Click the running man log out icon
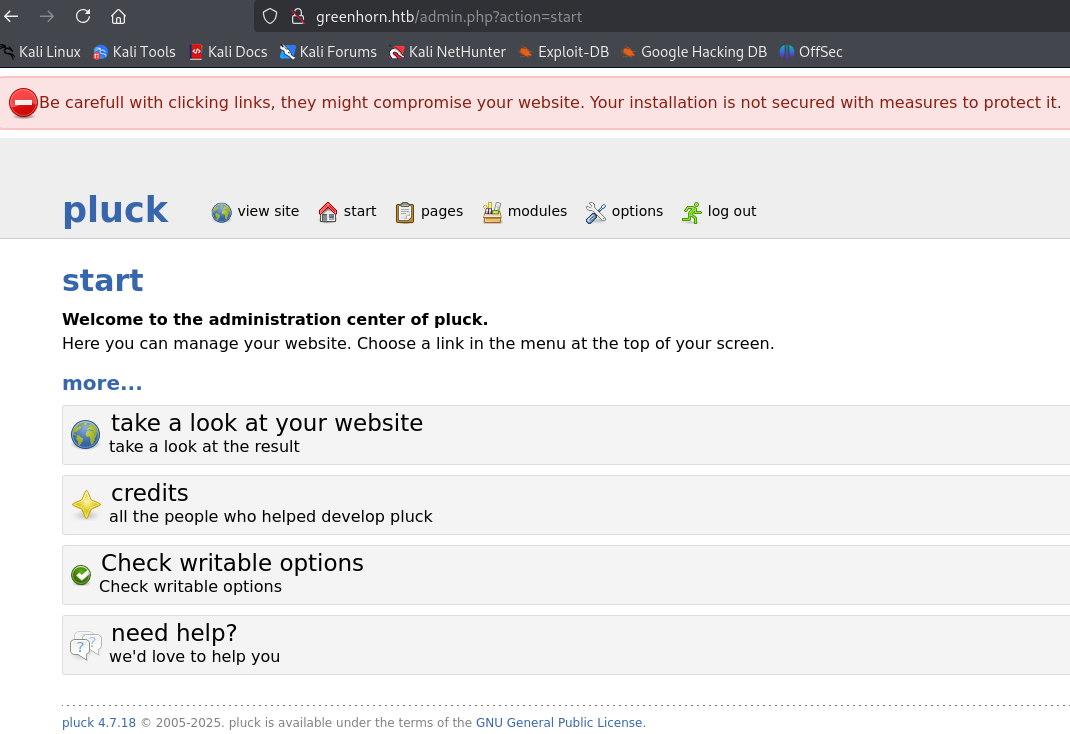 coord(692,212)
